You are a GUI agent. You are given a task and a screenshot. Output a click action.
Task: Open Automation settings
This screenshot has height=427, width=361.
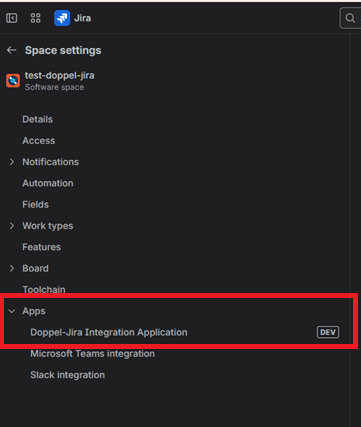tap(48, 183)
